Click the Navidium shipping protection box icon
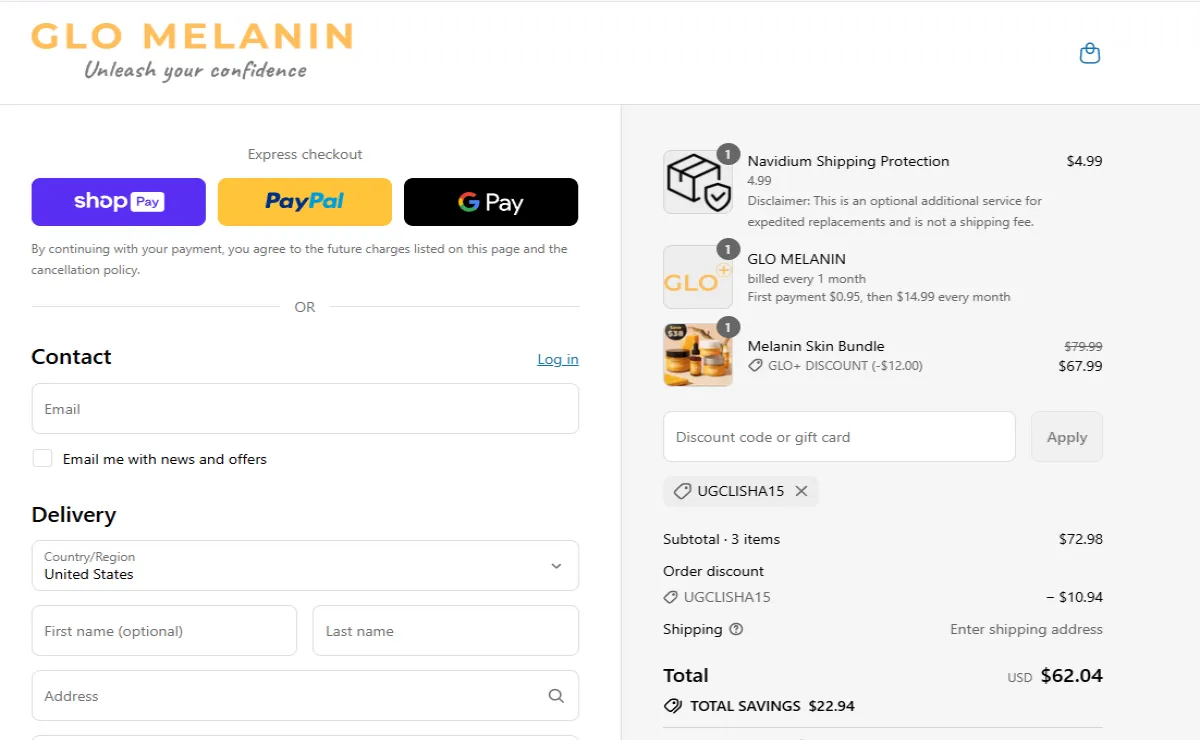This screenshot has height=740, width=1200. tap(697, 182)
